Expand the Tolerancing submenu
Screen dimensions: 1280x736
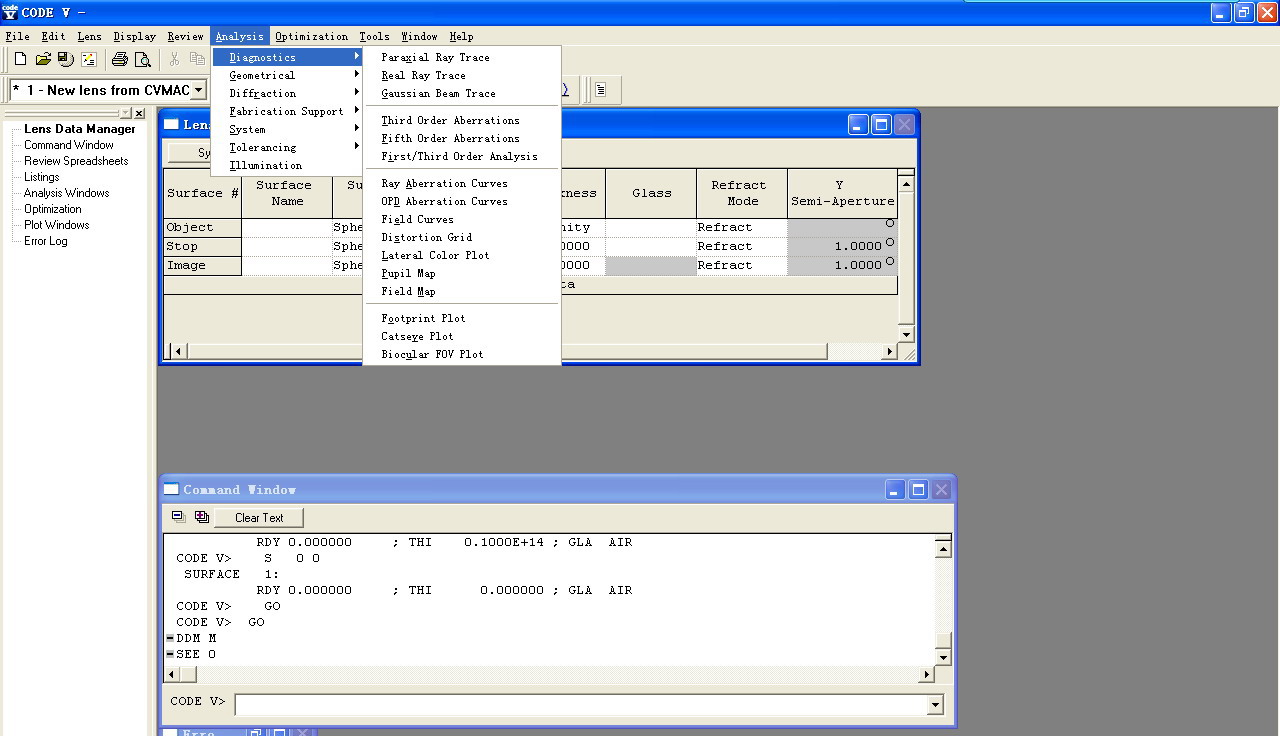coord(288,147)
